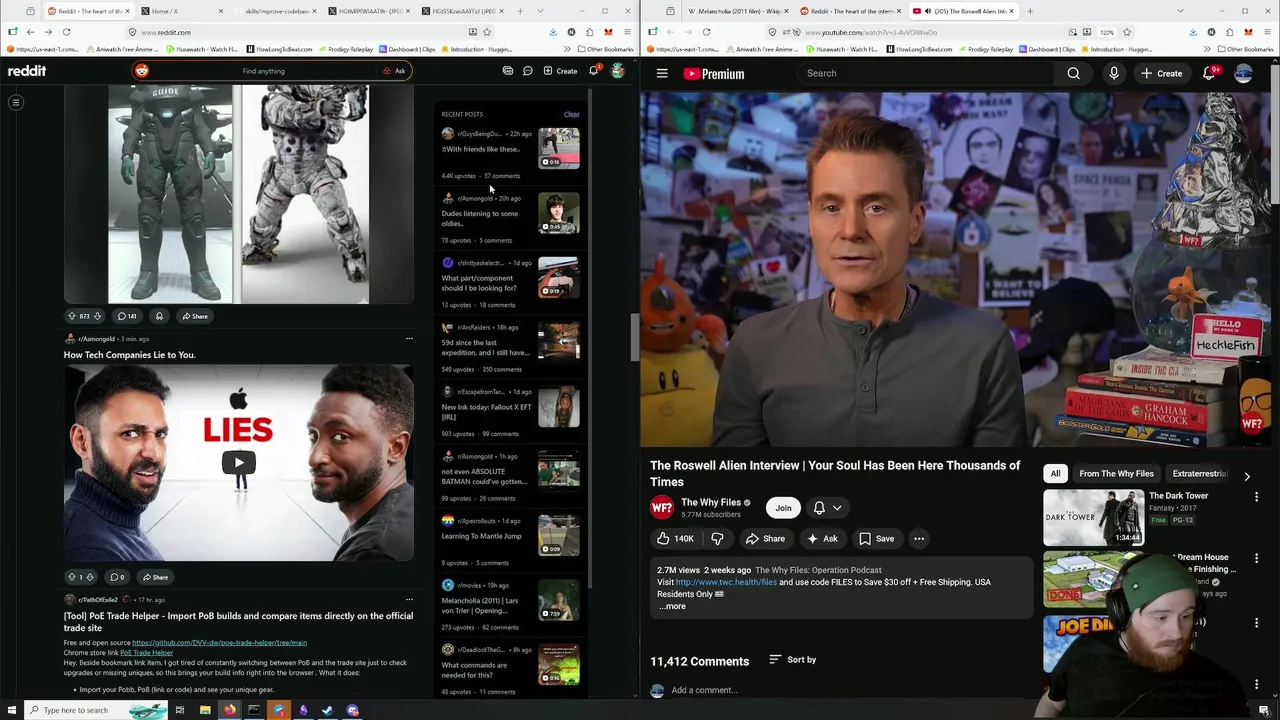Create a new Reddit post

click(x=560, y=71)
